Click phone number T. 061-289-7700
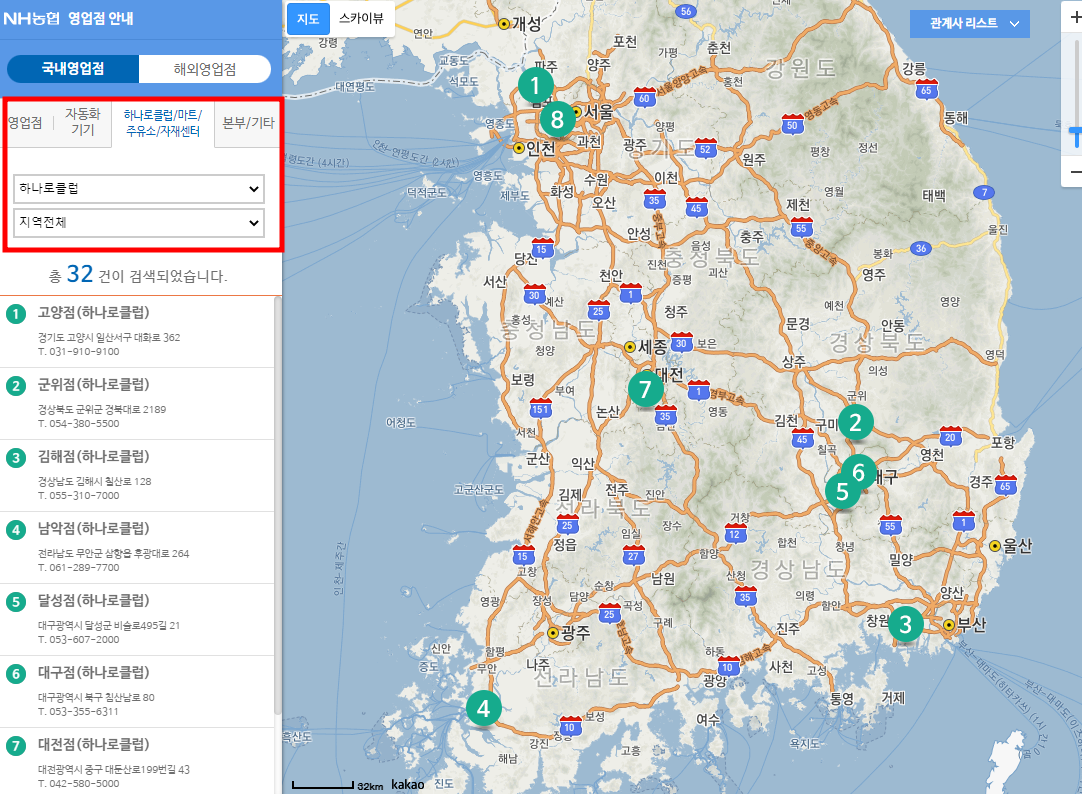Image resolution: width=1082 pixels, height=794 pixels. (79, 568)
